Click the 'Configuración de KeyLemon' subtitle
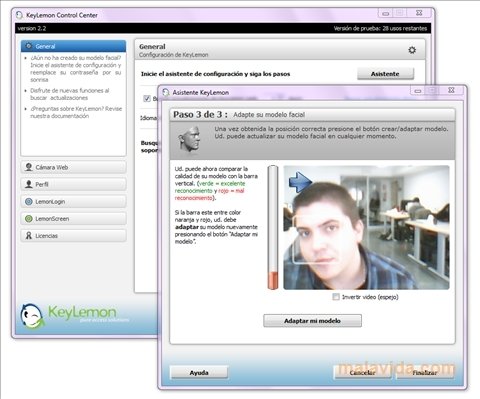Viewport: 480px width, 399px height. 174,55
